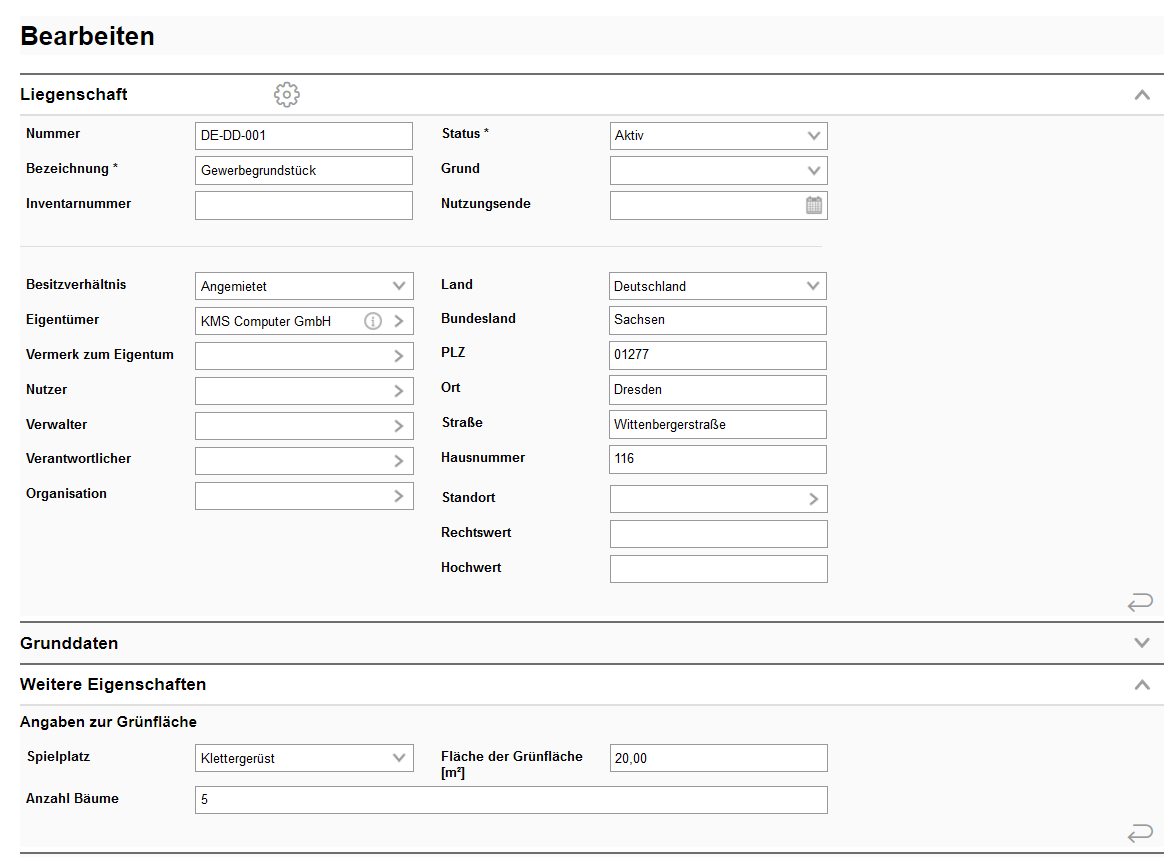The width and height of the screenshot is (1169, 857).
Task: Open the Verwalter selection arrow
Action: pyautogui.click(x=399, y=426)
